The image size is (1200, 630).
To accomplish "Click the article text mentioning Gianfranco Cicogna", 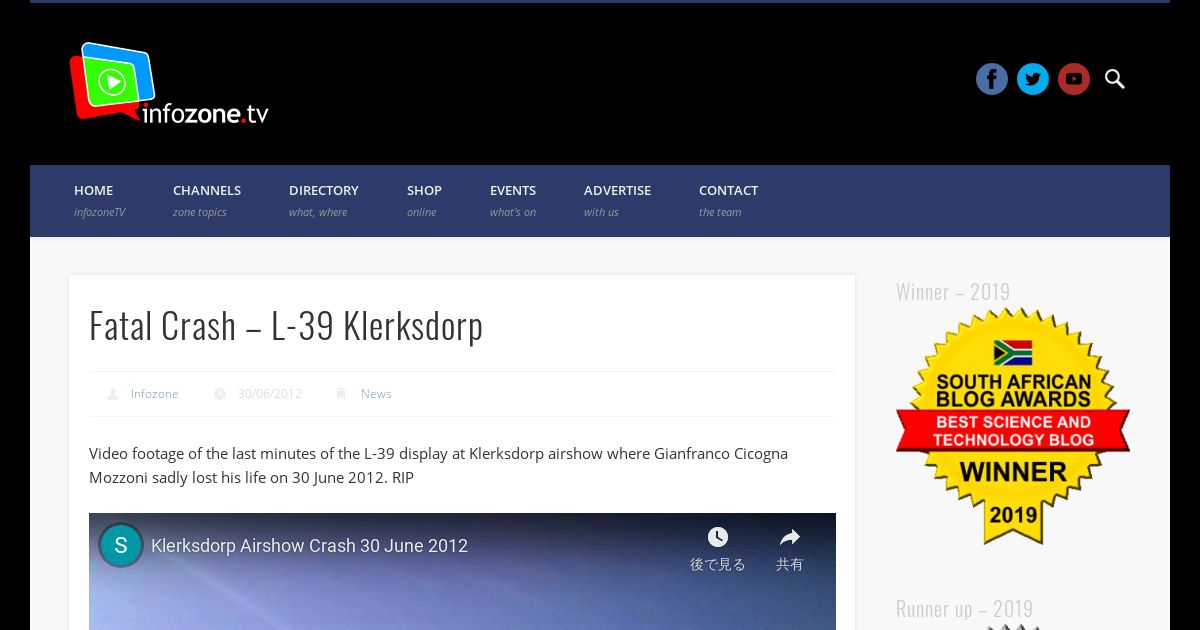I will click(x=438, y=466).
